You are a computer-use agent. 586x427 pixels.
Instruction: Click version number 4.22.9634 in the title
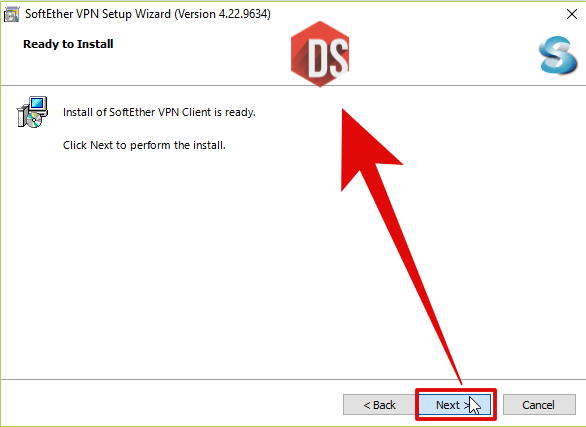[x=243, y=14]
